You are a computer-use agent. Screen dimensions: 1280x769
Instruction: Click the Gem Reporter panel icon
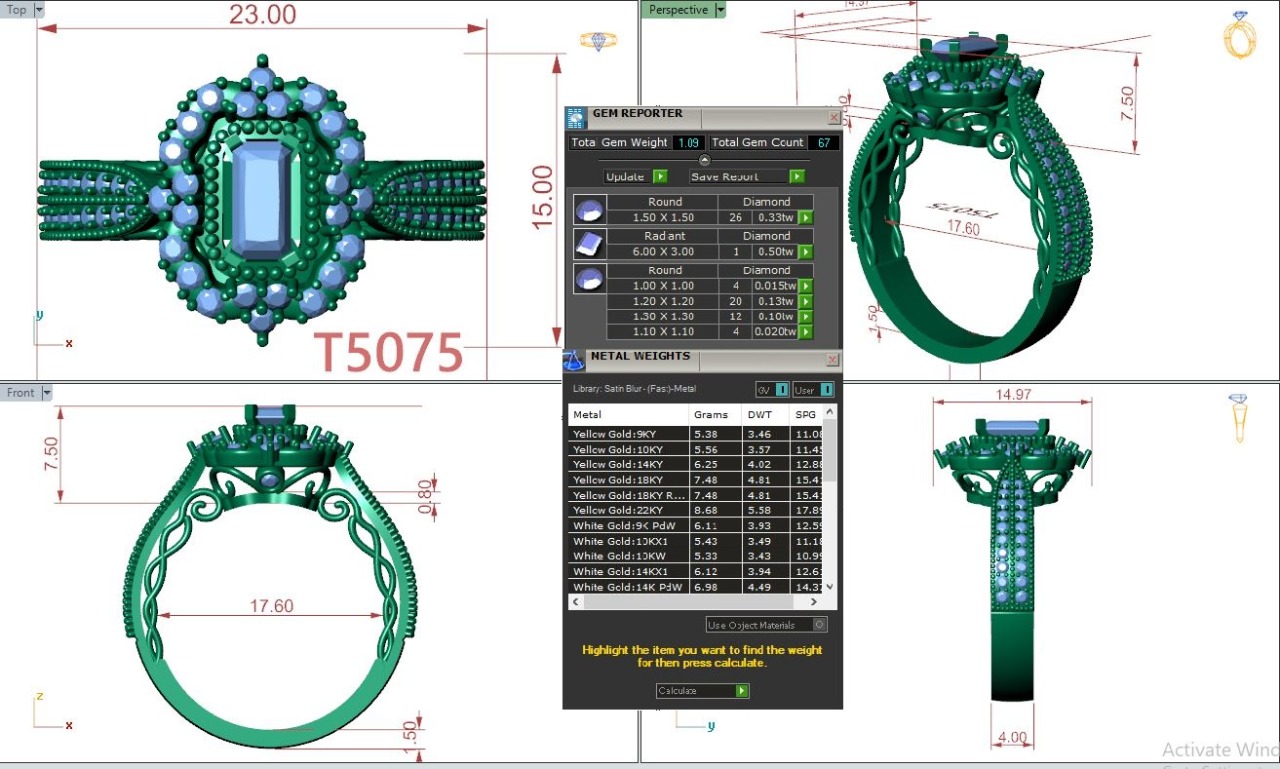pyautogui.click(x=576, y=118)
